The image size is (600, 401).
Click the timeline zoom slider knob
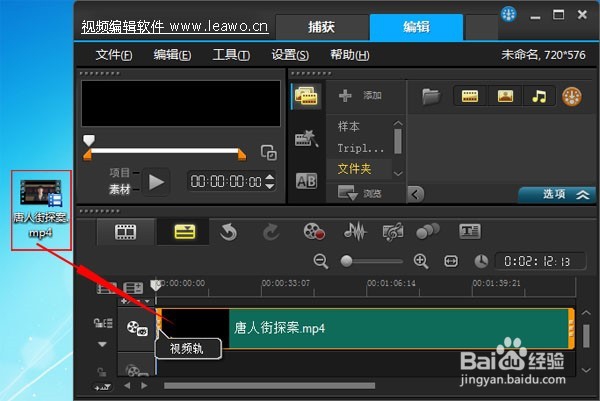346,261
